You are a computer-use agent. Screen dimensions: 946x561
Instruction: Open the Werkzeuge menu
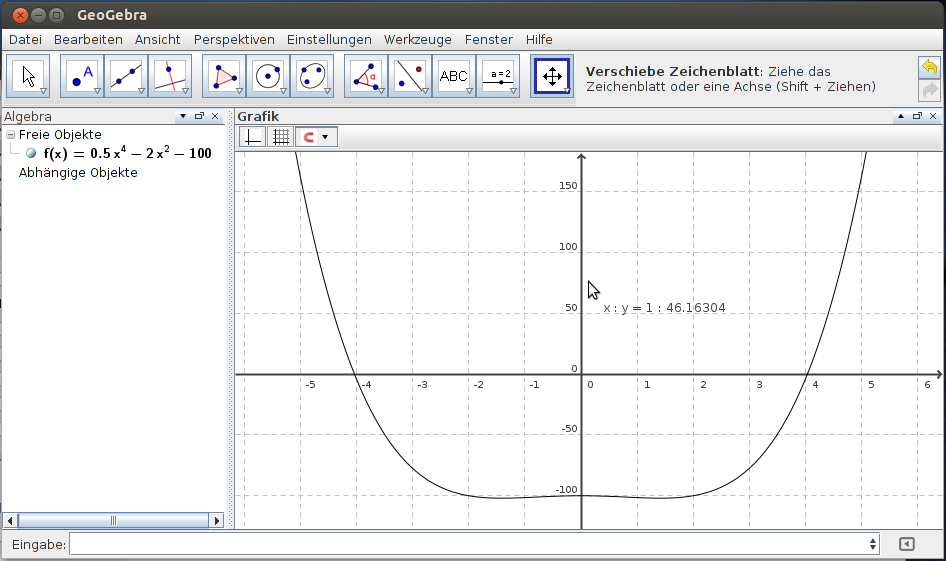pos(417,40)
